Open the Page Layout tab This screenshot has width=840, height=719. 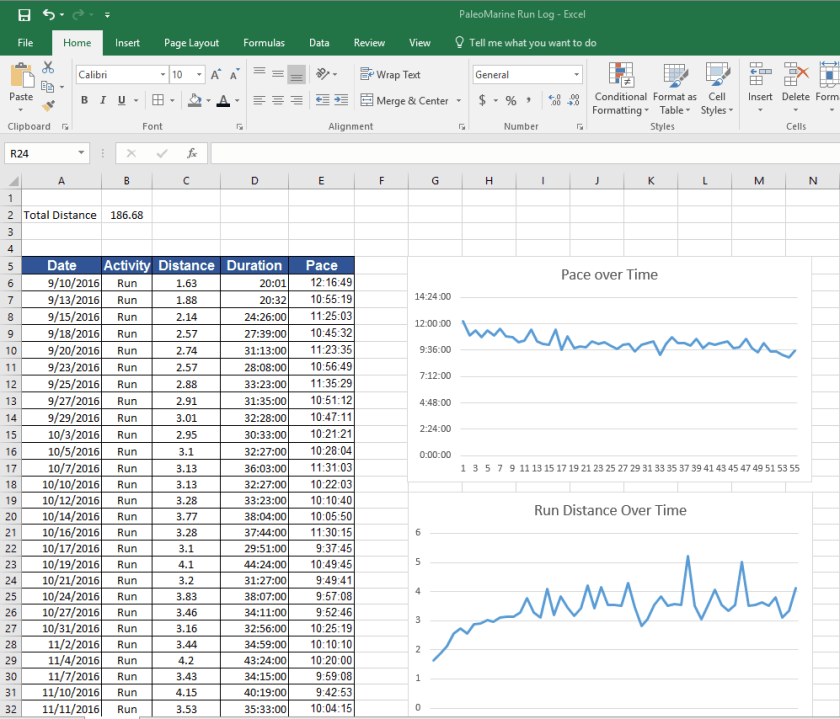pyautogui.click(x=191, y=43)
